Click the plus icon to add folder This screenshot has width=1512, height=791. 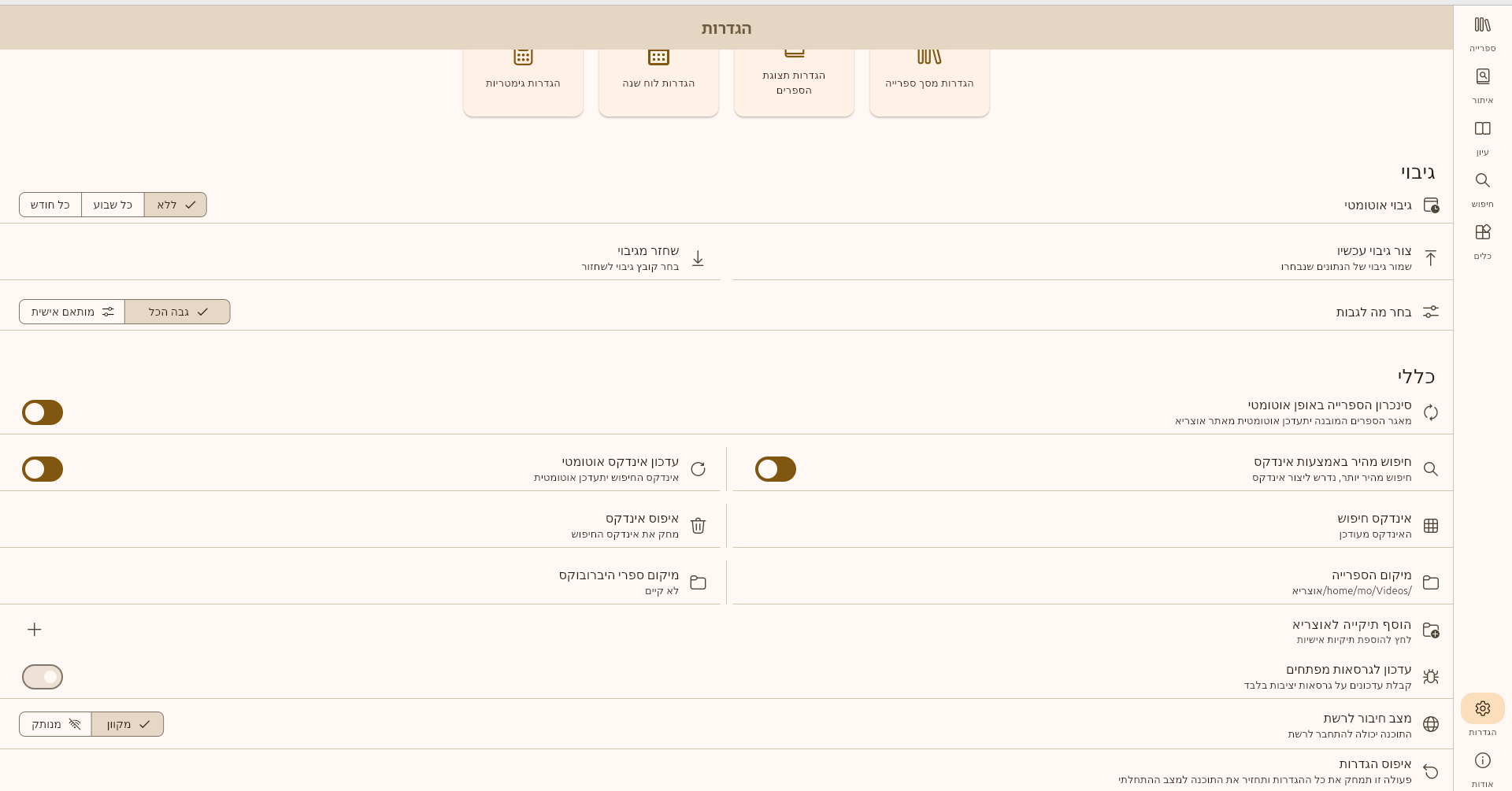[x=35, y=630]
